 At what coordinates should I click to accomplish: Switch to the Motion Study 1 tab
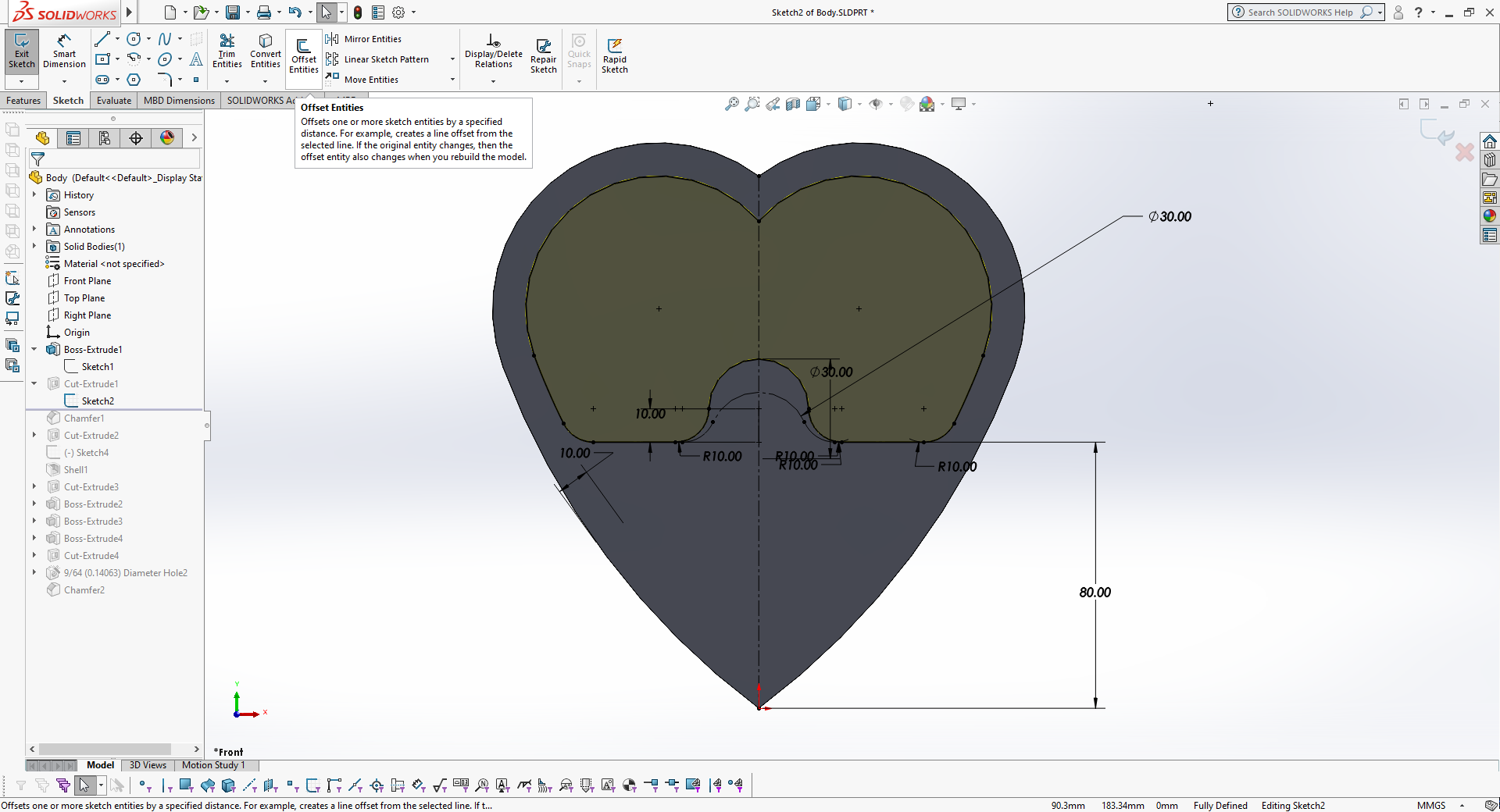pos(213,765)
